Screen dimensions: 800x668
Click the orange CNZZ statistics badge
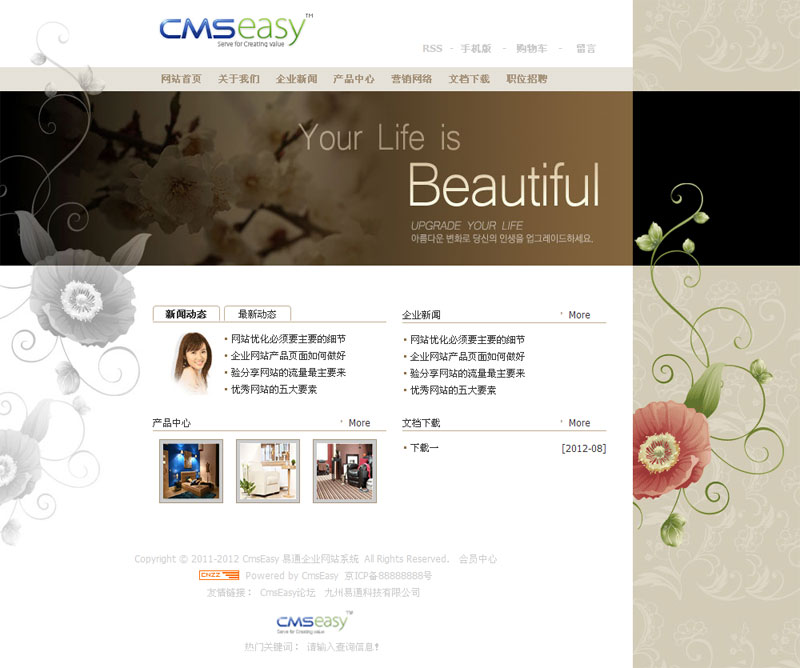pos(218,575)
